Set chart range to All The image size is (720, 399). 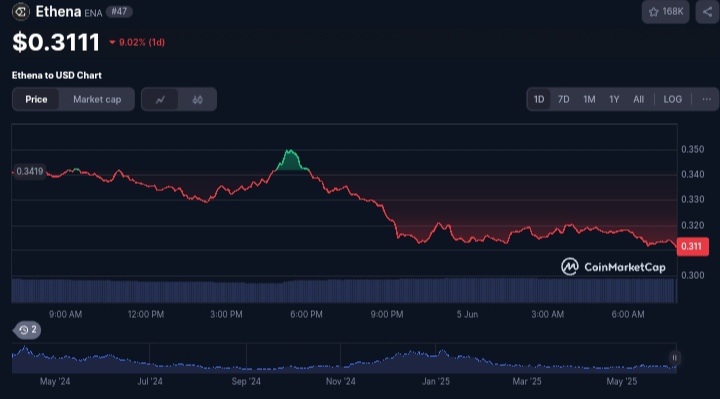click(x=638, y=99)
